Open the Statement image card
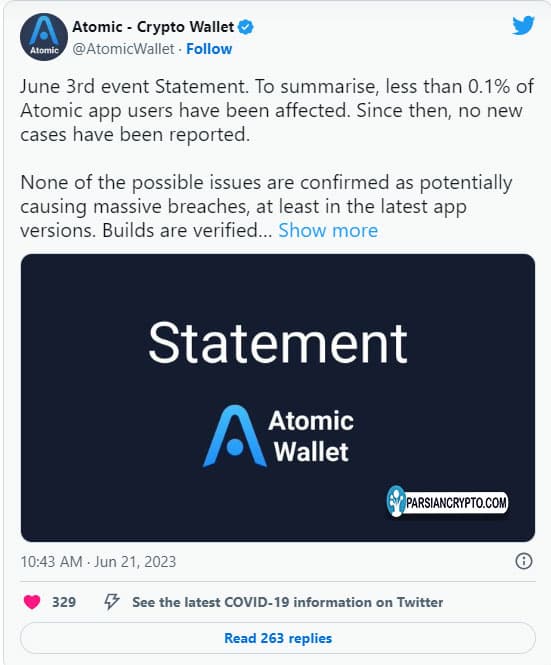551x665 pixels. pos(278,398)
